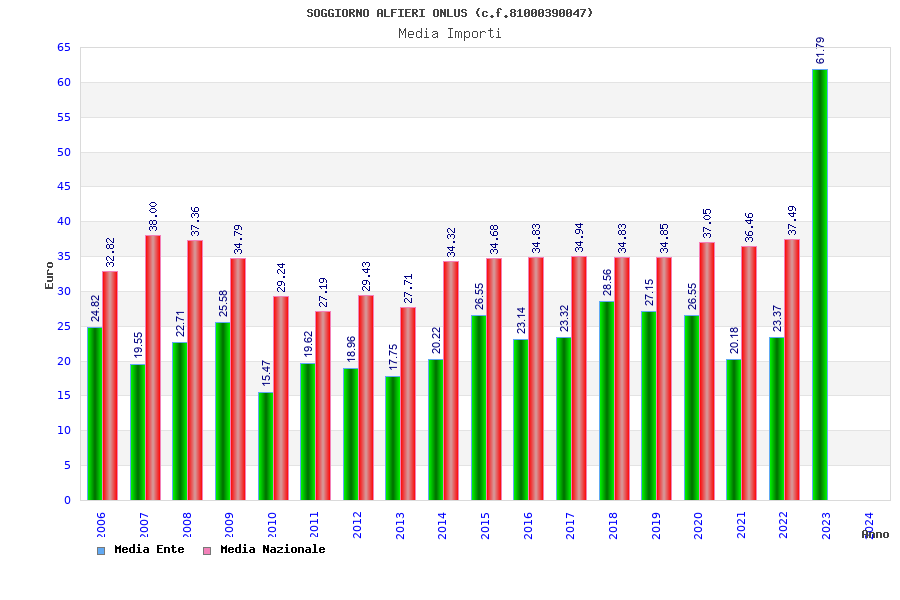The width and height of the screenshot is (900, 600).
Task: Click the red 2020 bar valued 37.05
Action: click(x=707, y=371)
